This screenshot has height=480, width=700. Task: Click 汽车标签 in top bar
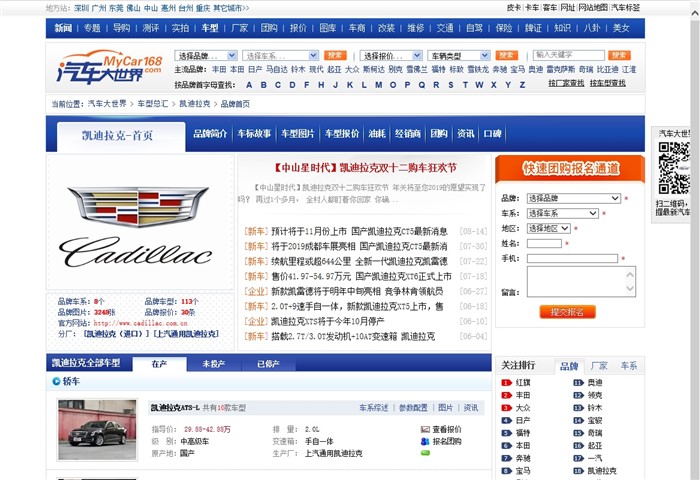click(x=625, y=8)
